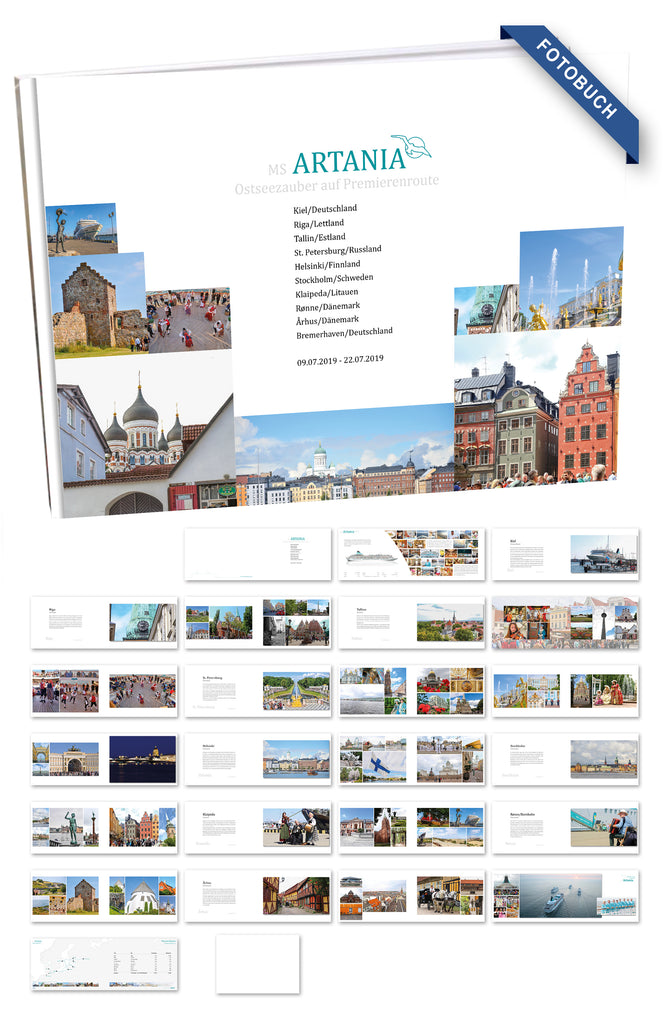Select the night-time waterfront spread thumbnail
This screenshot has height=1024, width=669.
pos(104,758)
